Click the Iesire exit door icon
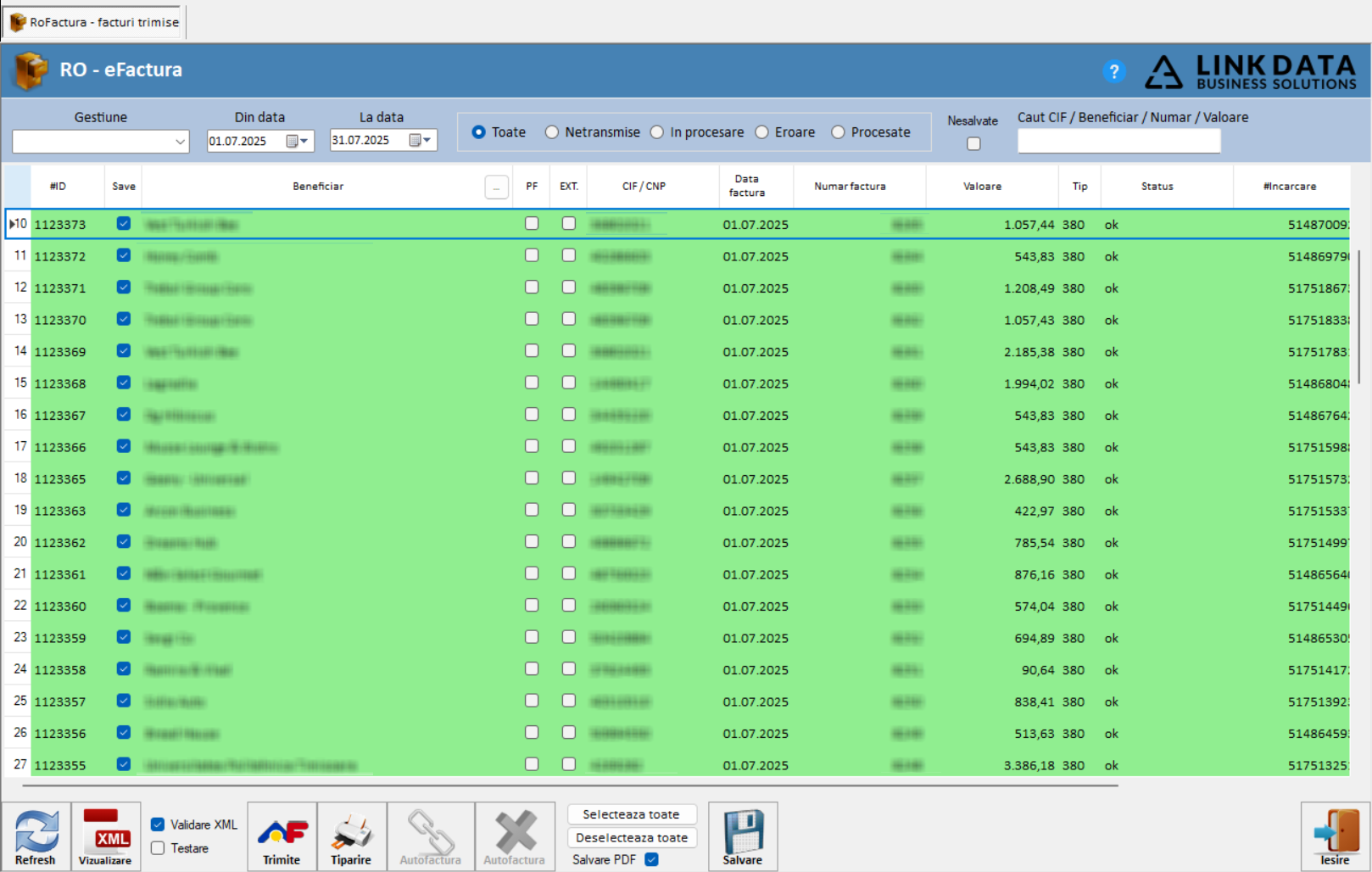 (x=1335, y=836)
